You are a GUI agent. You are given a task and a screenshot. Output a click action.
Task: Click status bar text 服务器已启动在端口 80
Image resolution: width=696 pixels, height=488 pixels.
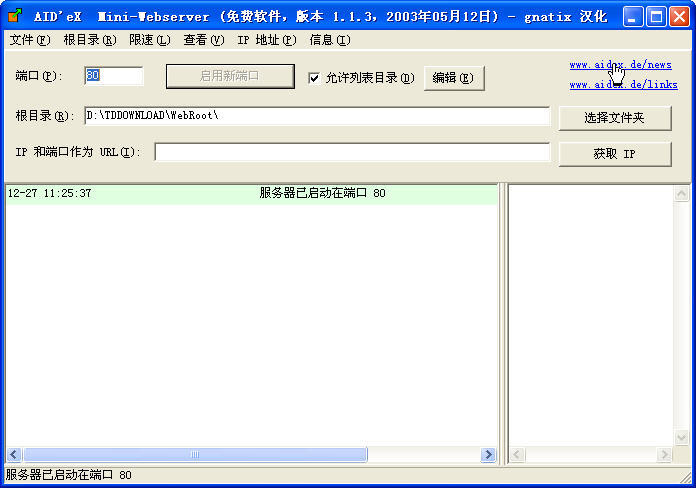69,475
